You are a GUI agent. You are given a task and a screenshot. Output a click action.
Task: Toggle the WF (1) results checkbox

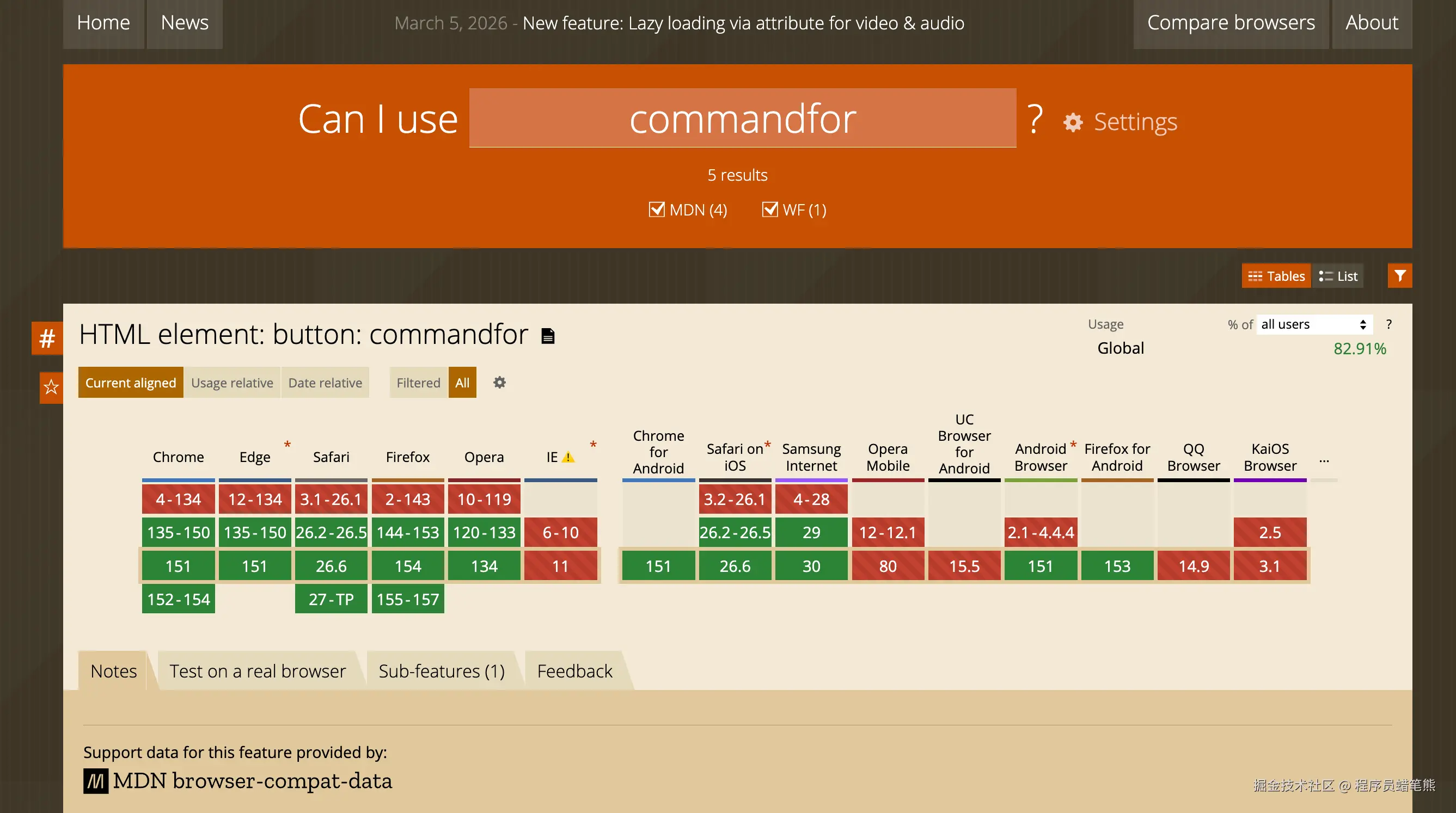pos(769,210)
